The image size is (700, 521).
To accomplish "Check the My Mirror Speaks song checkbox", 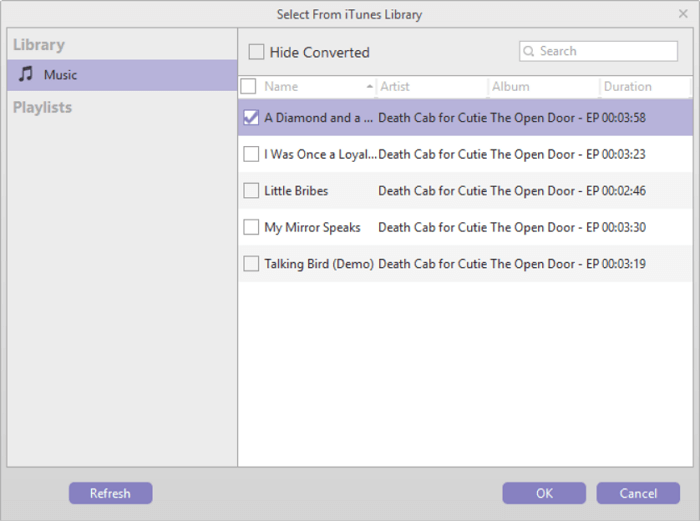I will 251,227.
